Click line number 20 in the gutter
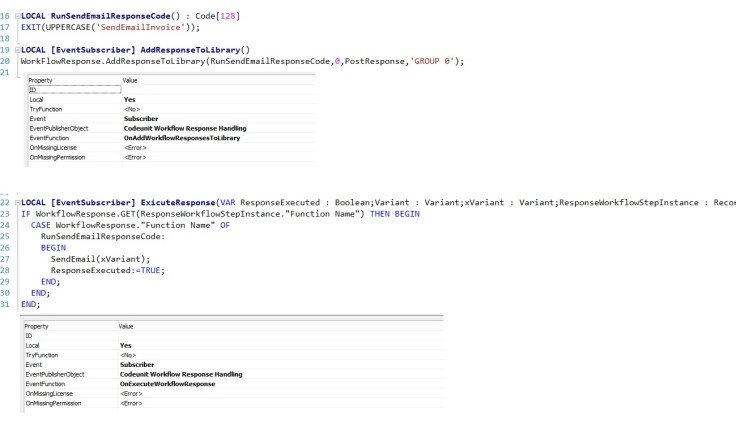The image size is (736, 428). (7, 61)
